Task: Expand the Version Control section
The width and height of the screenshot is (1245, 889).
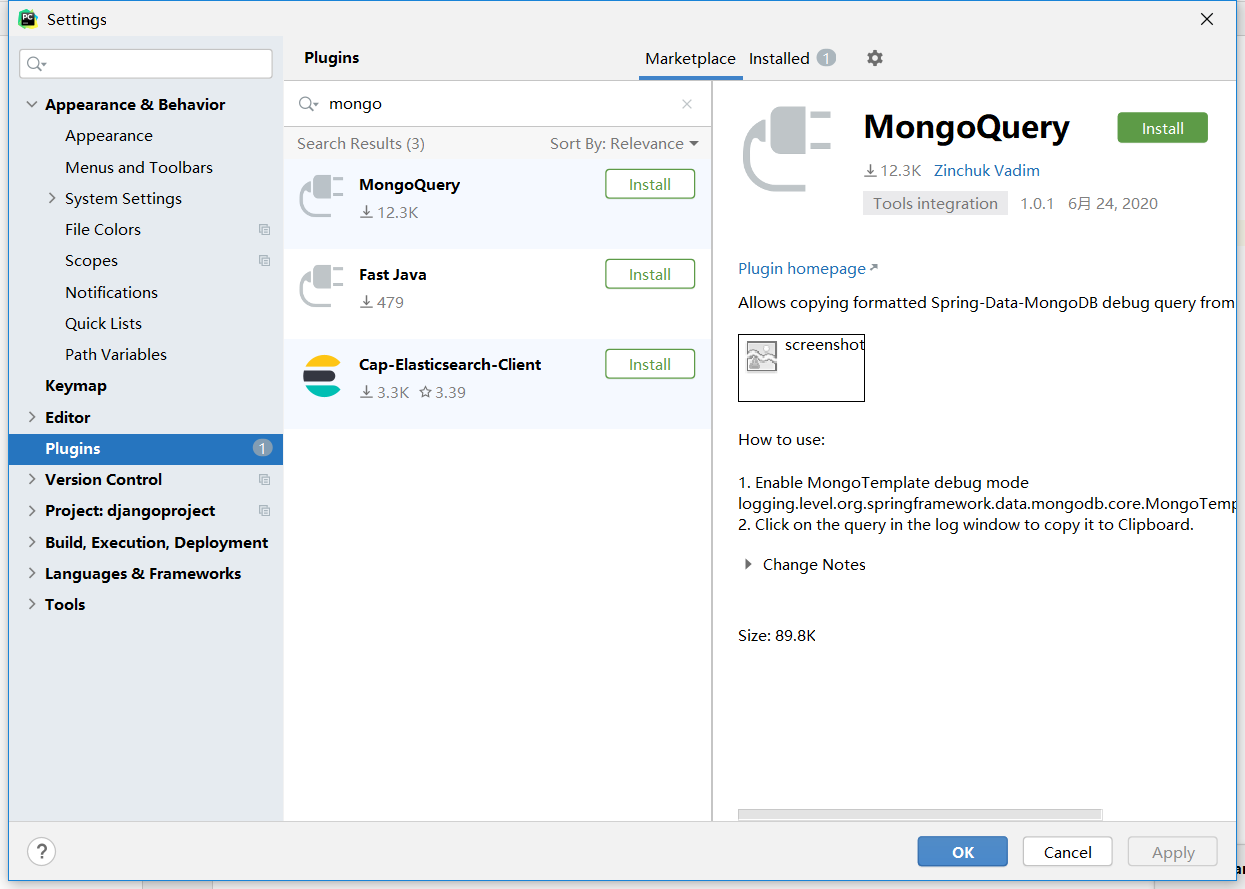Action: (x=32, y=480)
